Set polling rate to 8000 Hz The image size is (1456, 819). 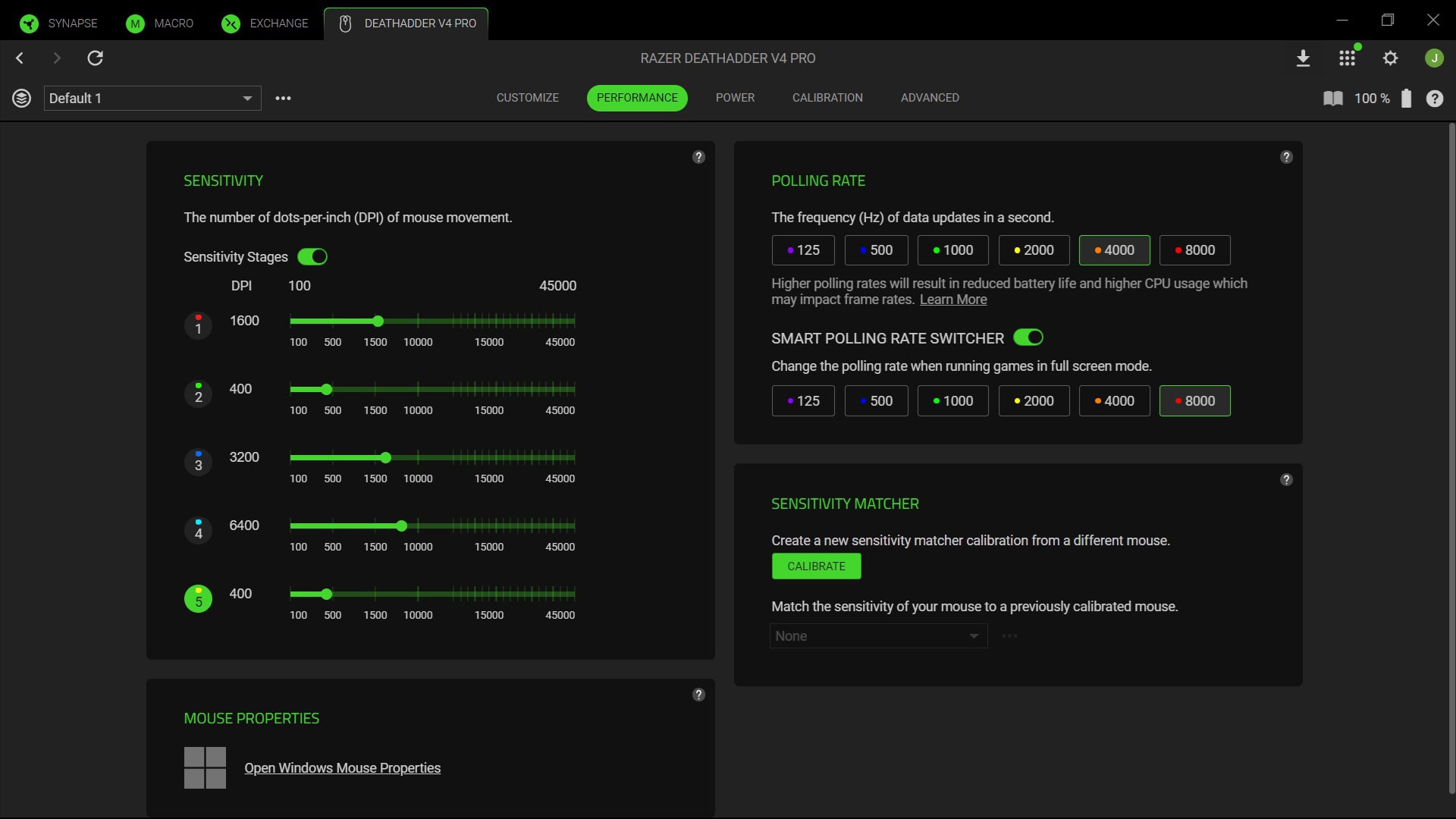tap(1194, 250)
